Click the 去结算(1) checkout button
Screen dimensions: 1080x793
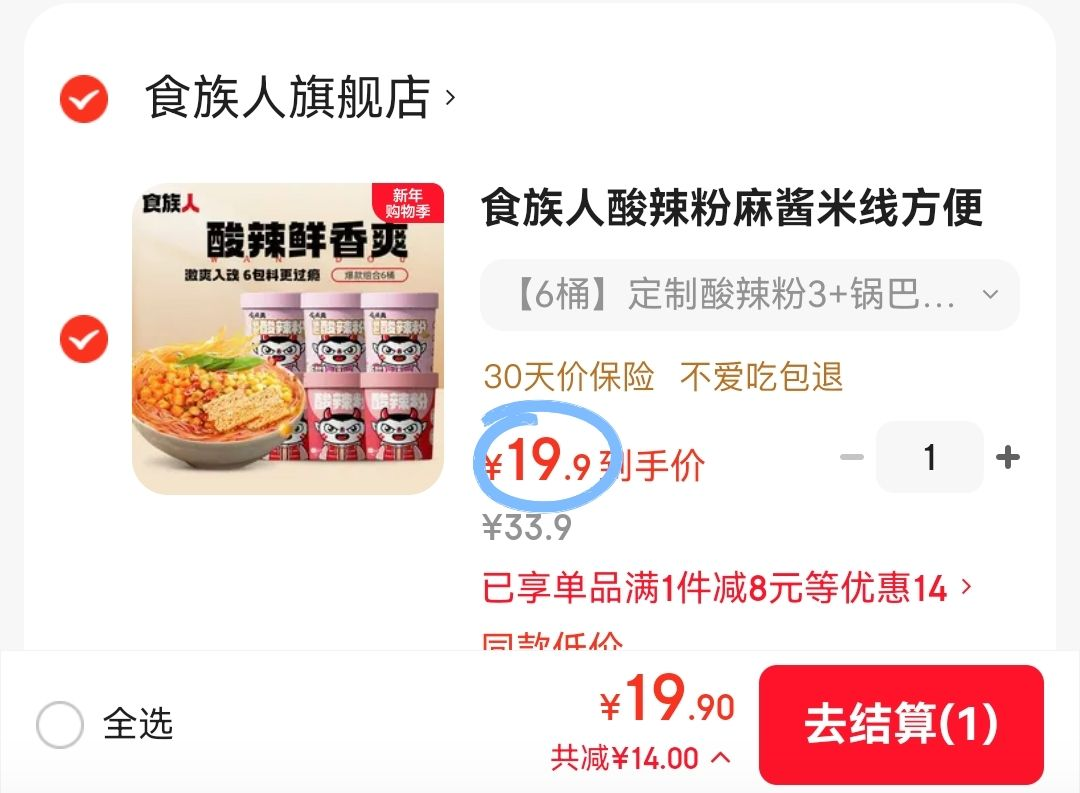point(902,724)
